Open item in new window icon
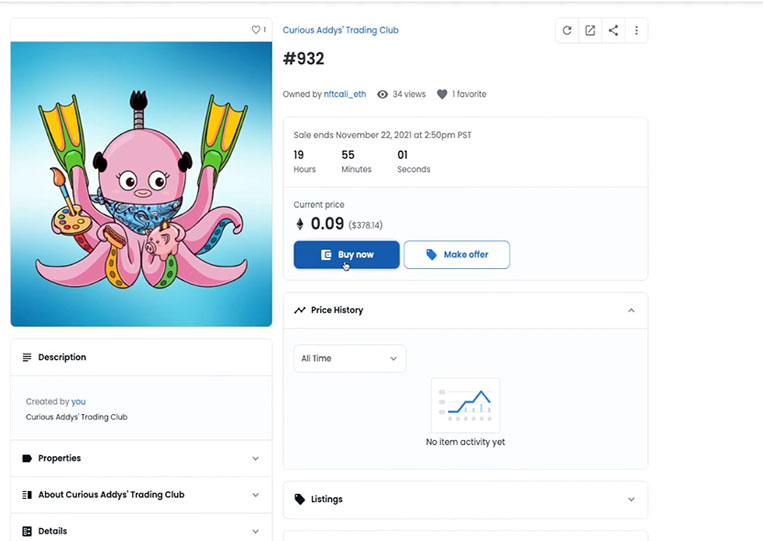 click(x=590, y=31)
